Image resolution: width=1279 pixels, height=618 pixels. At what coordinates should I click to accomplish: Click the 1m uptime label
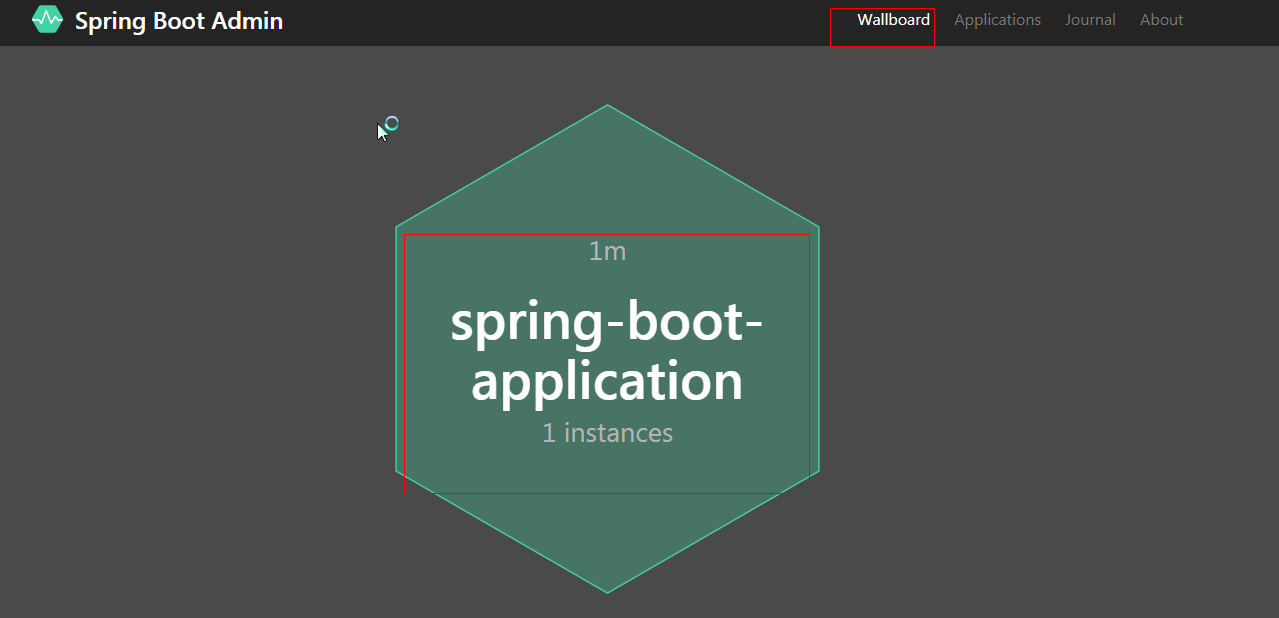click(607, 251)
